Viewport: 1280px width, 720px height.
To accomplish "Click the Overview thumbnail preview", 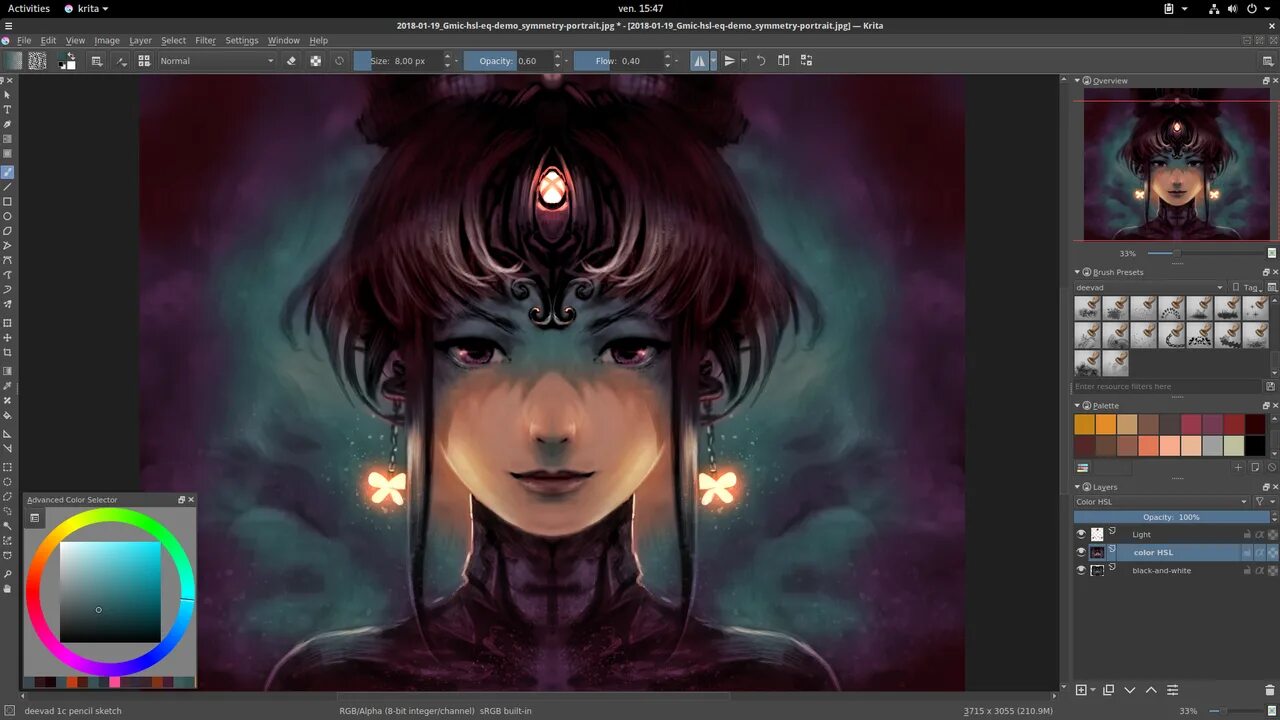I will (1176, 164).
